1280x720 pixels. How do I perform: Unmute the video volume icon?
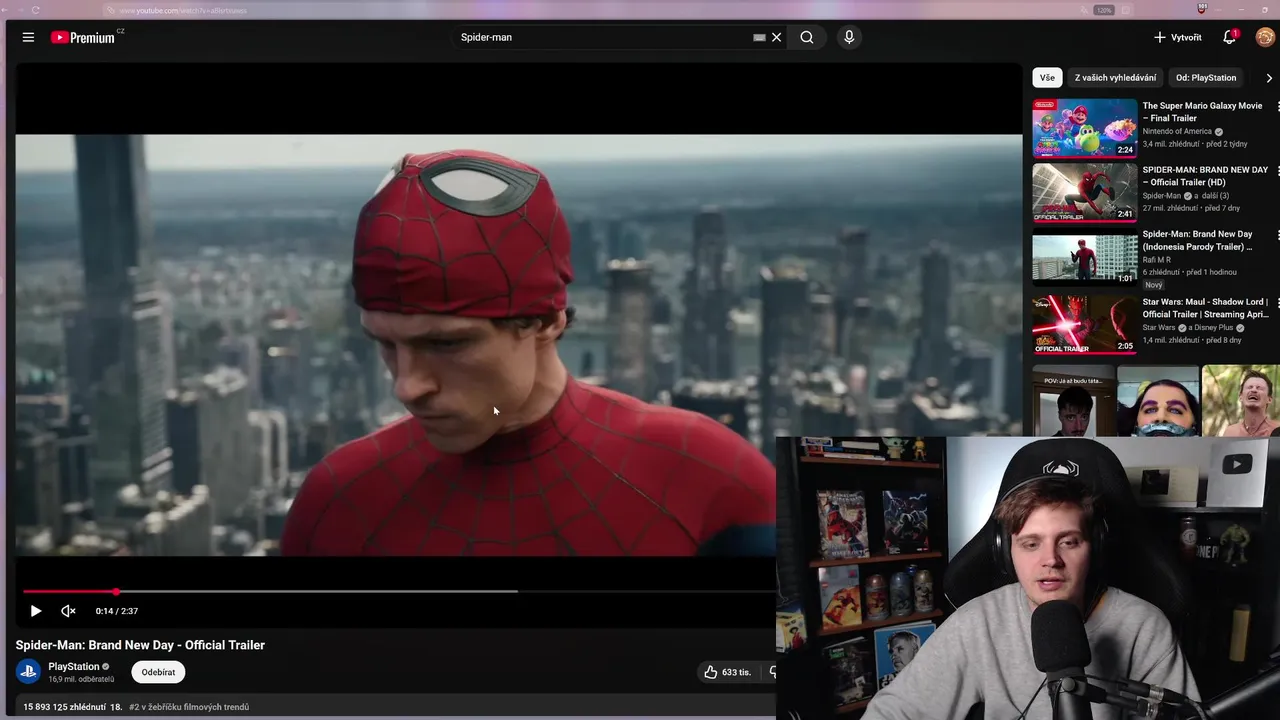coord(68,611)
